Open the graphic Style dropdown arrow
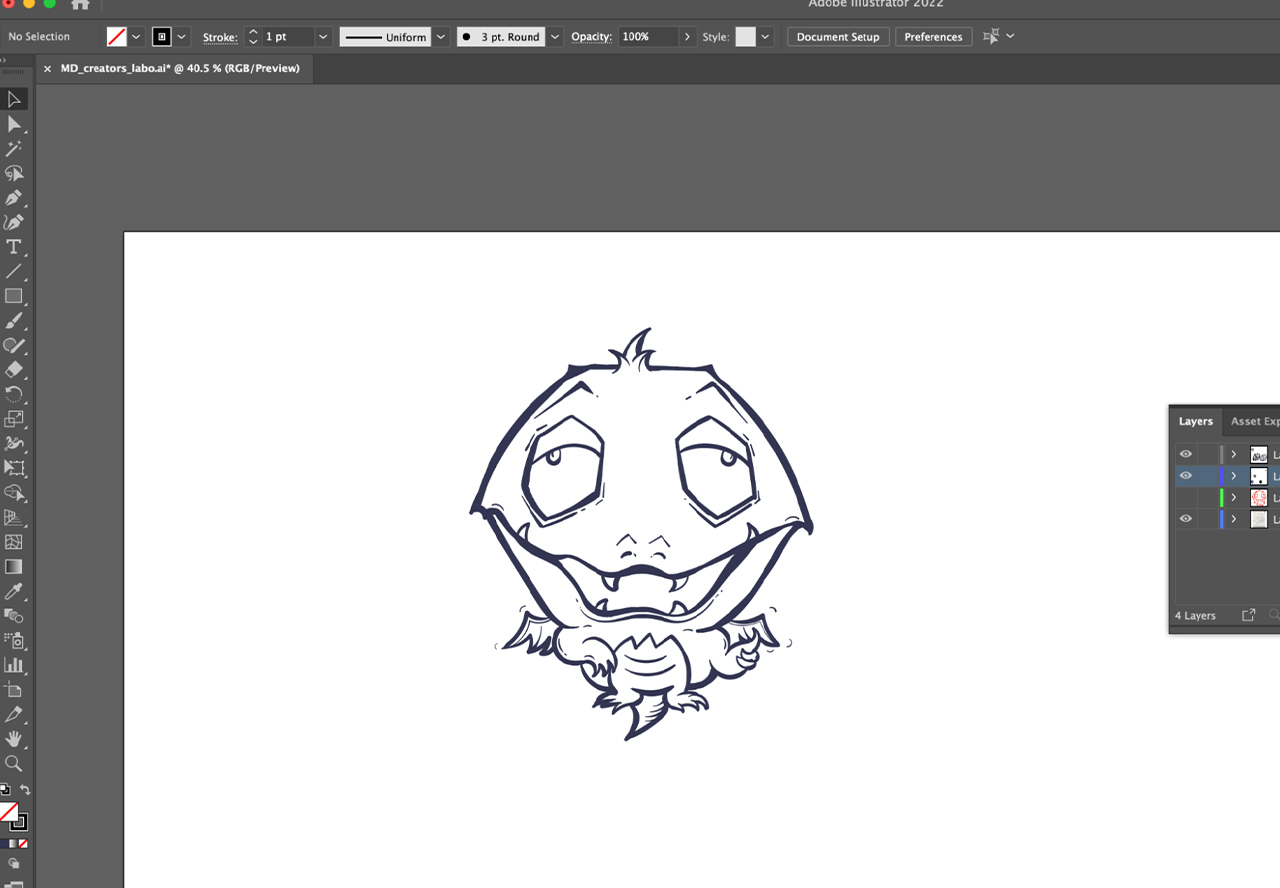1280x888 pixels. point(765,37)
